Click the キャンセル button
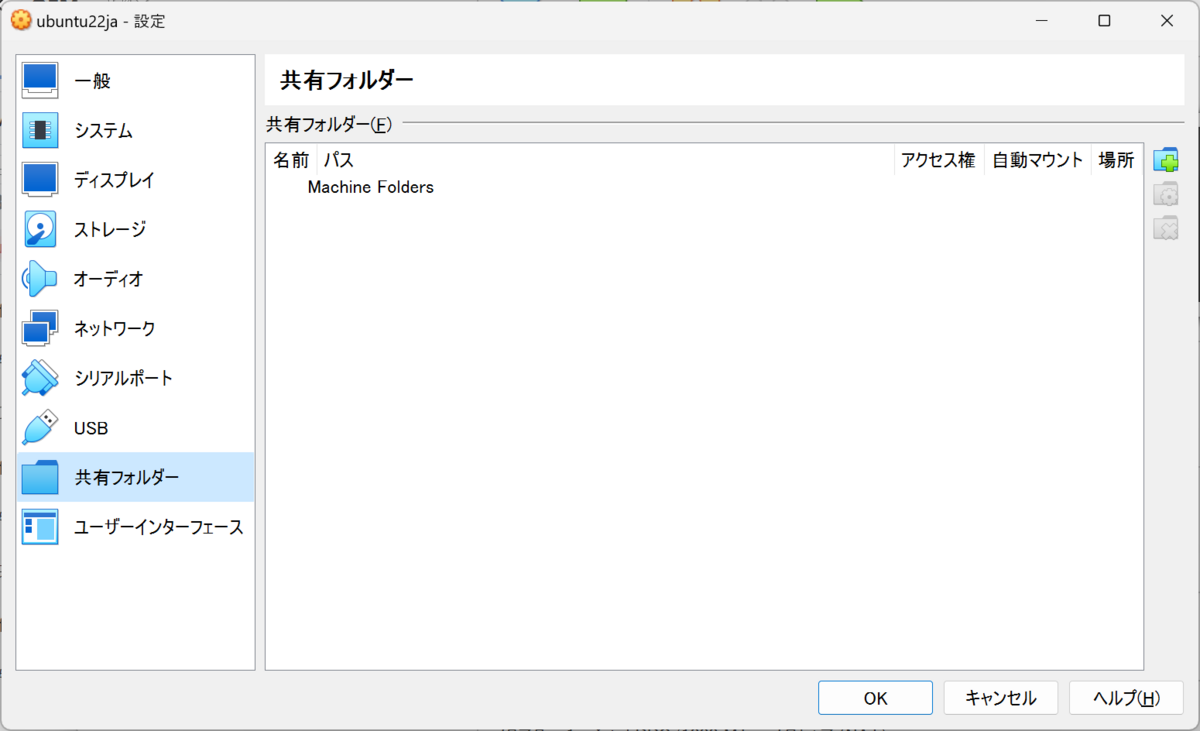1200x731 pixels. point(1001,698)
